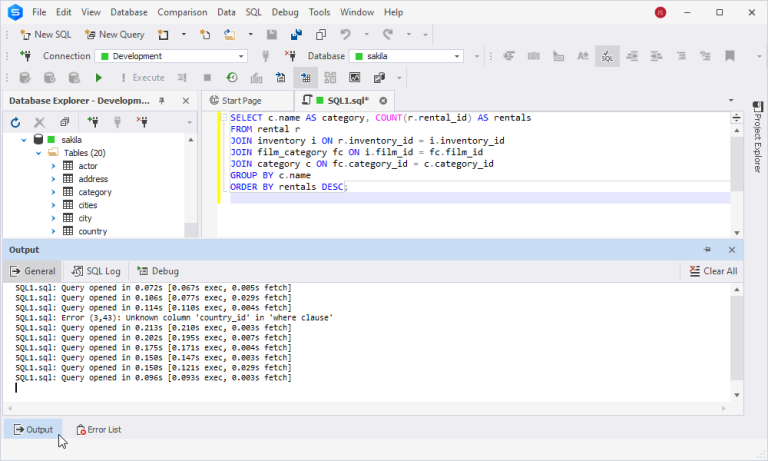Pin the Output panel with pushpin icon
Viewport: 768px width, 461px height.
coord(708,249)
